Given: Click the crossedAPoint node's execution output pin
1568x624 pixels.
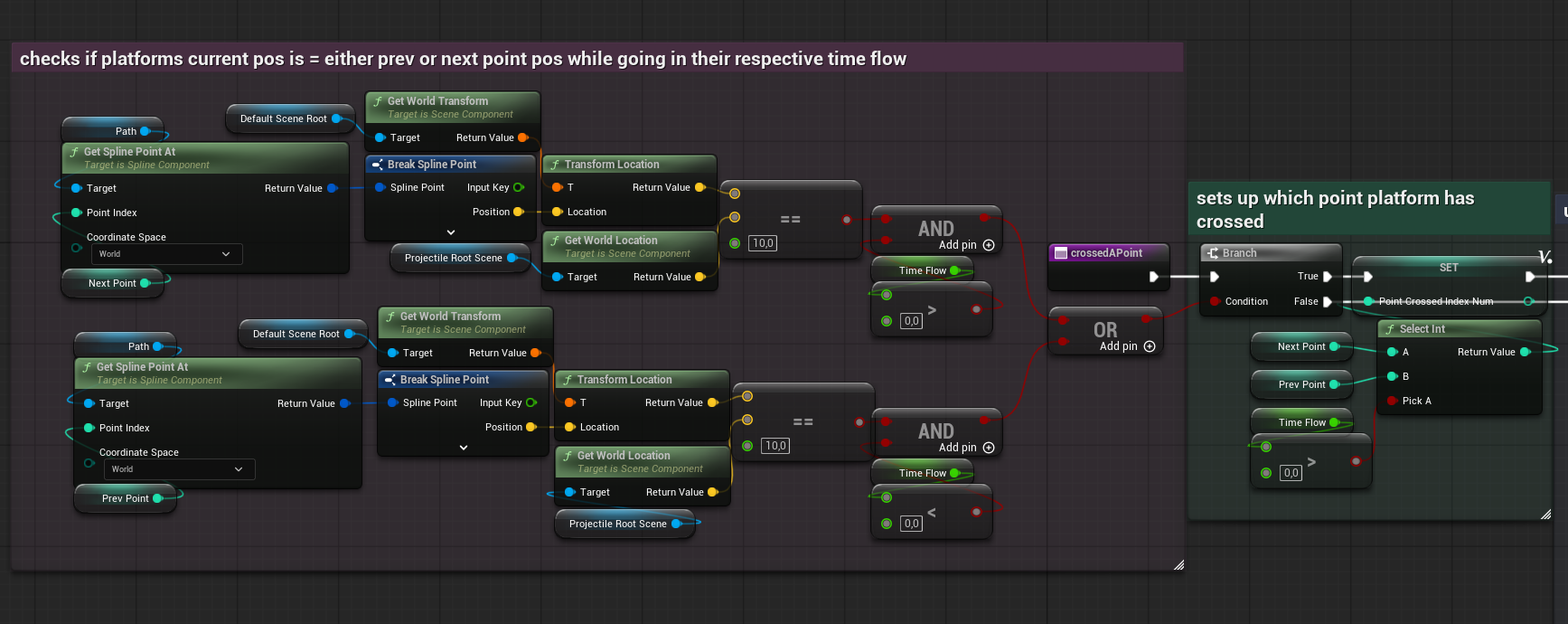Looking at the screenshot, I should (1153, 277).
